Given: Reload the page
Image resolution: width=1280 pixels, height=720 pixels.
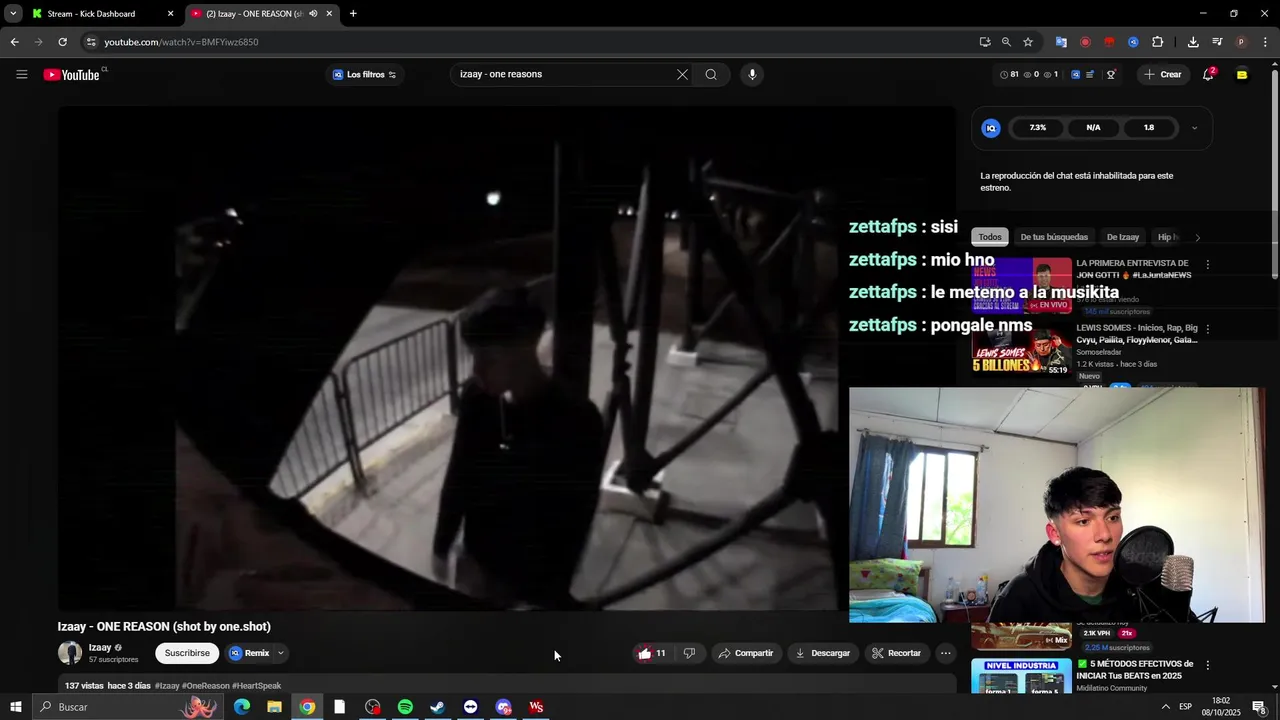Looking at the screenshot, I should click(62, 42).
